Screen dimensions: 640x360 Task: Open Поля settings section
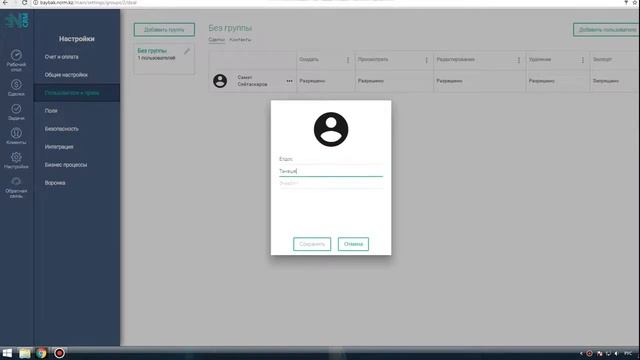(51, 111)
